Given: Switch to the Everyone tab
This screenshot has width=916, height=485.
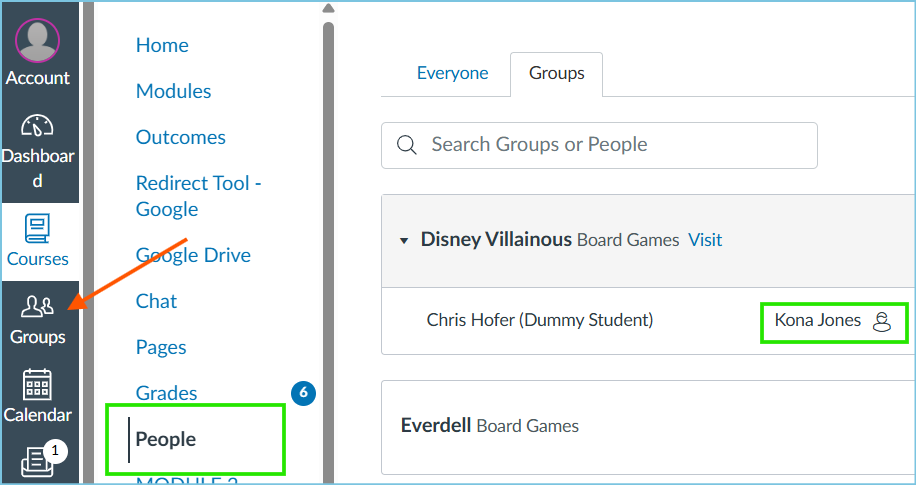Looking at the screenshot, I should pos(452,73).
